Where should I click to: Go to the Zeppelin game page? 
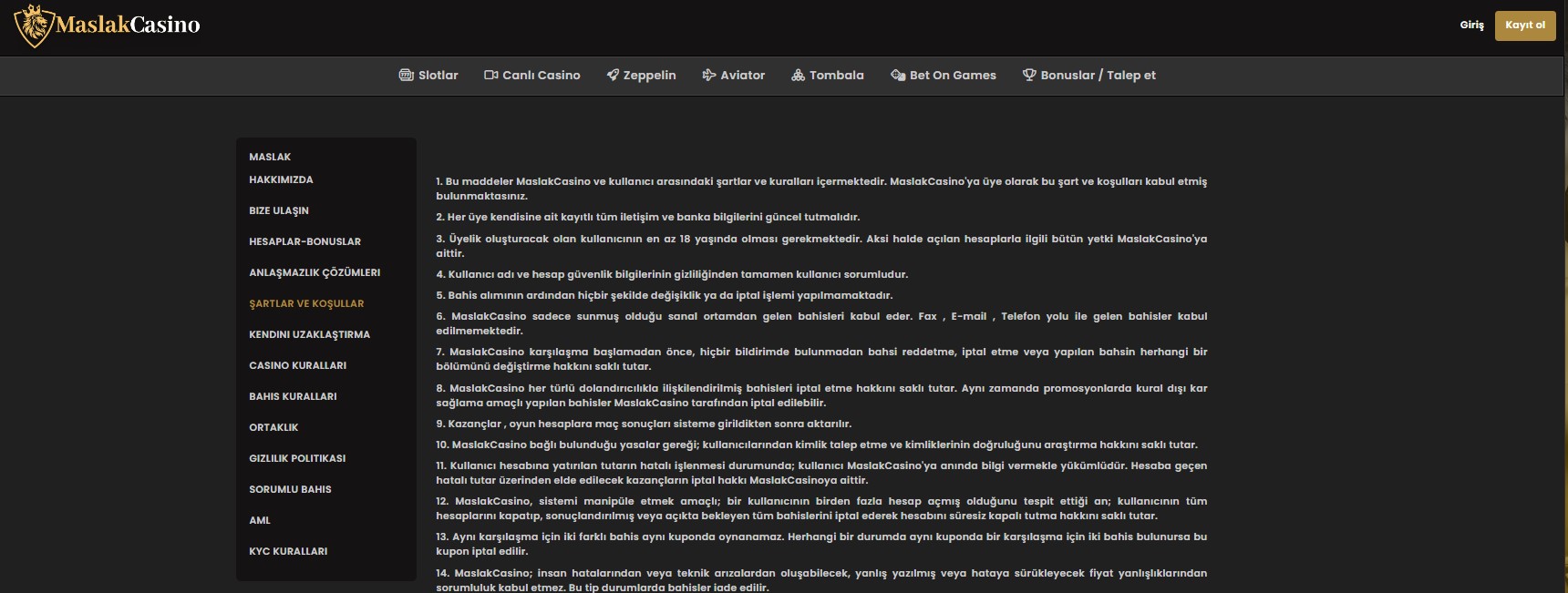click(x=641, y=75)
